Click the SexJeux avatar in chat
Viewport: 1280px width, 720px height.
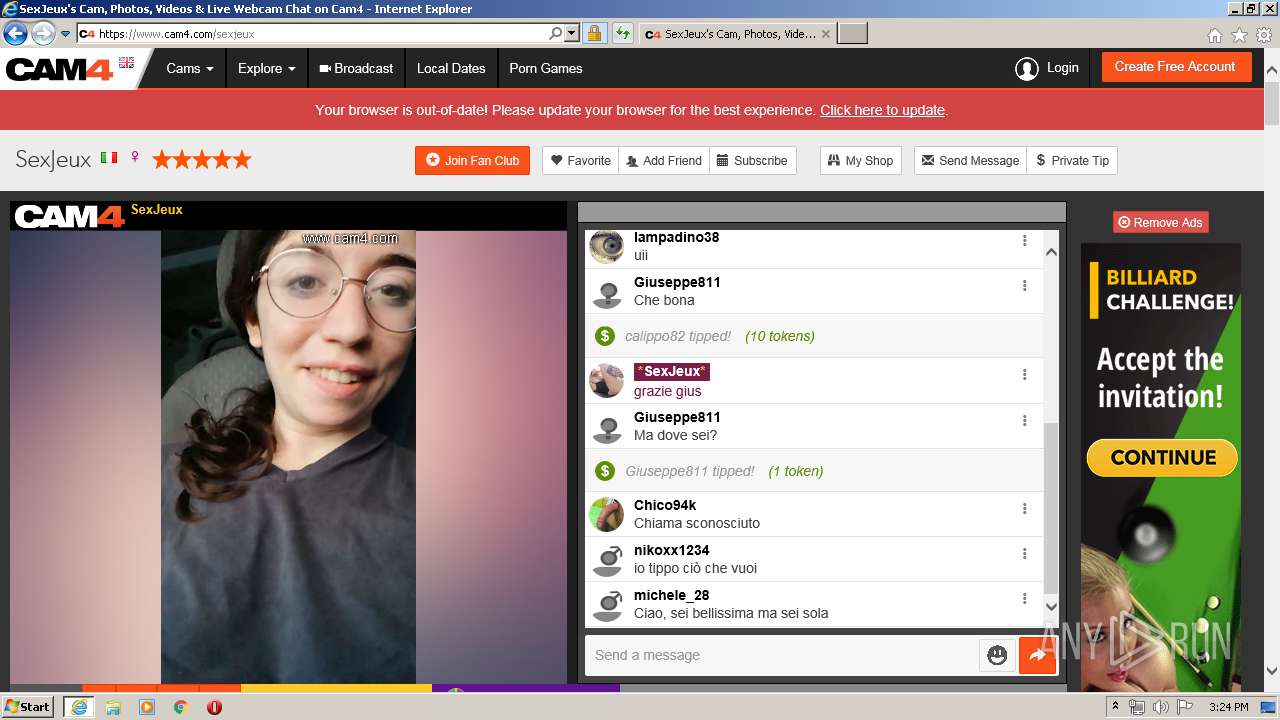606,380
